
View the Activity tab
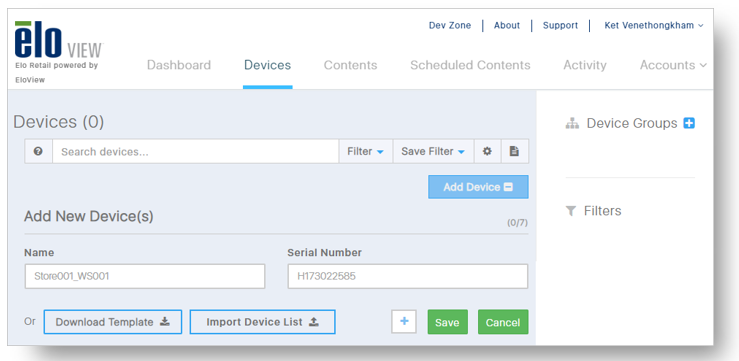pyautogui.click(x=584, y=65)
